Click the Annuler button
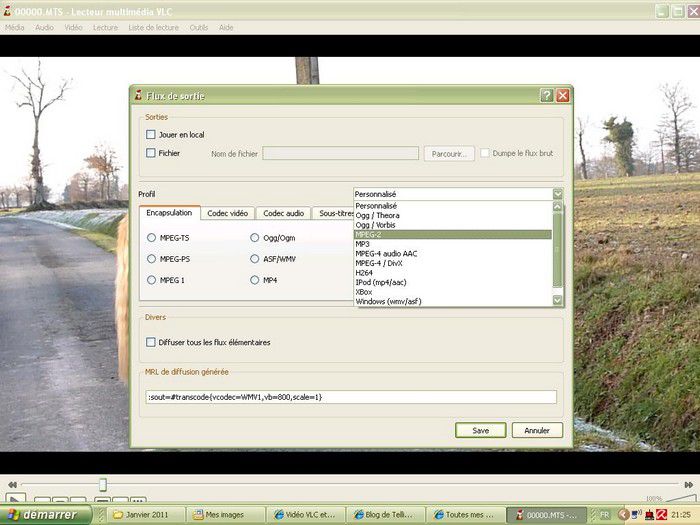Viewport: 700px width, 525px height. click(537, 430)
